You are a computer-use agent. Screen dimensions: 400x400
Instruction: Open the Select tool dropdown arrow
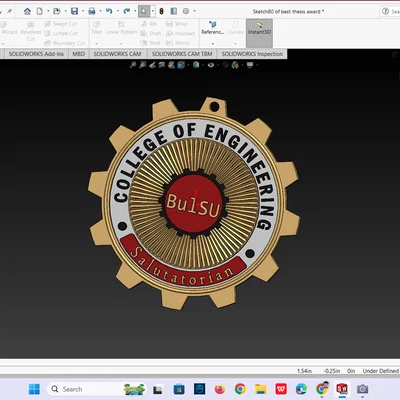click(152, 11)
